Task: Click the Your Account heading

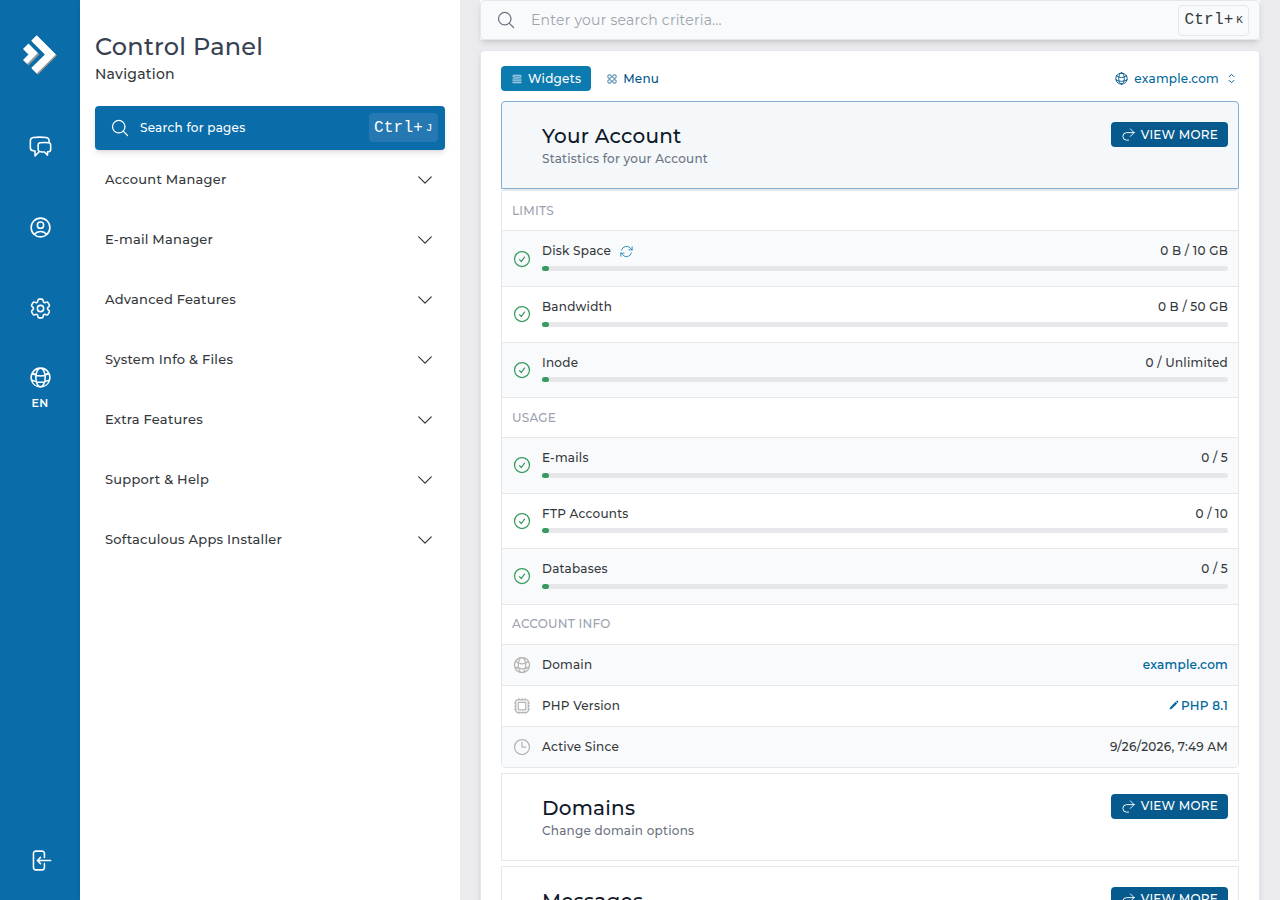Action: pos(611,136)
